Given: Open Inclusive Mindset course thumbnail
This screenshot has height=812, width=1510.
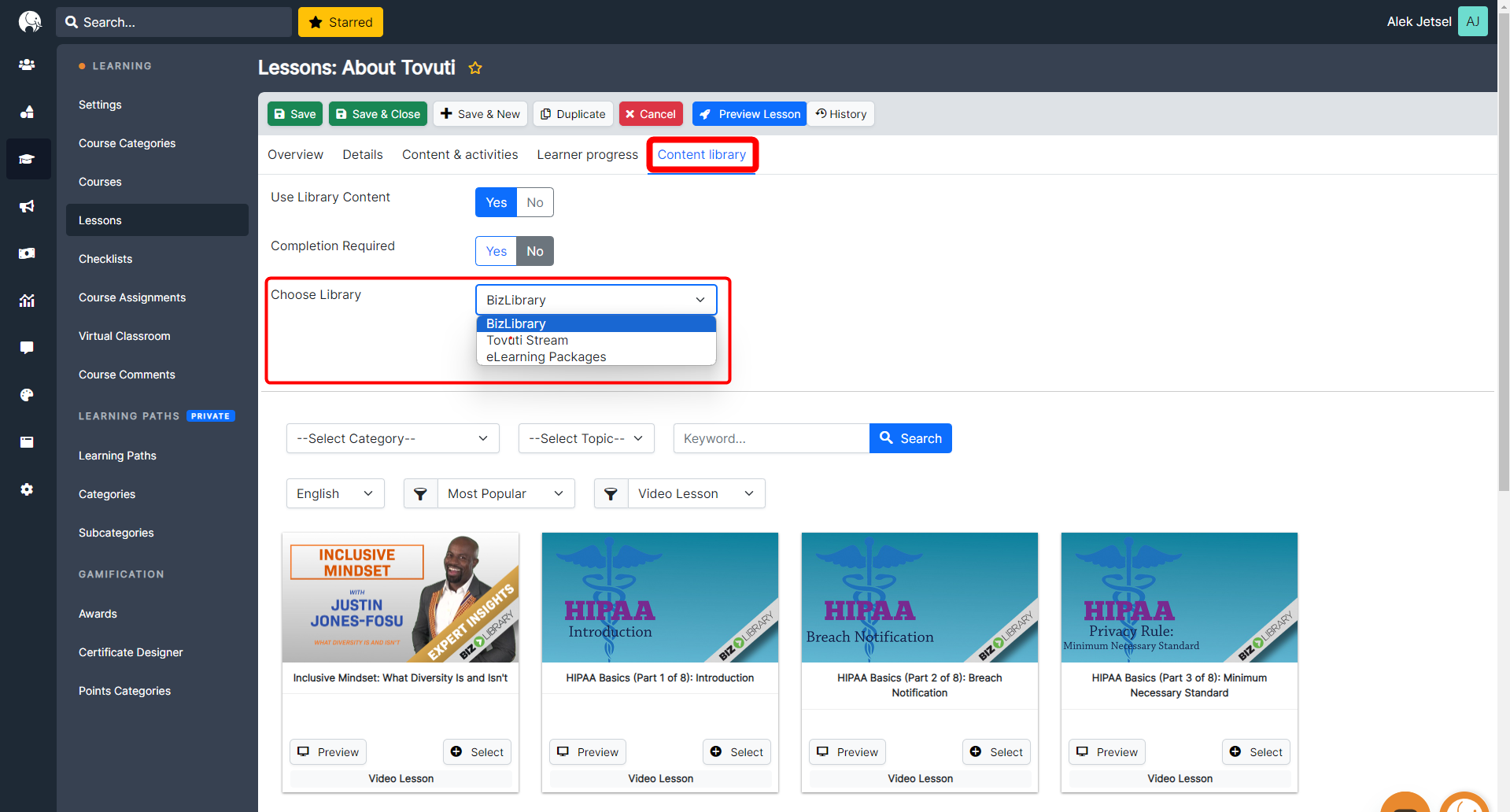Looking at the screenshot, I should tap(401, 597).
